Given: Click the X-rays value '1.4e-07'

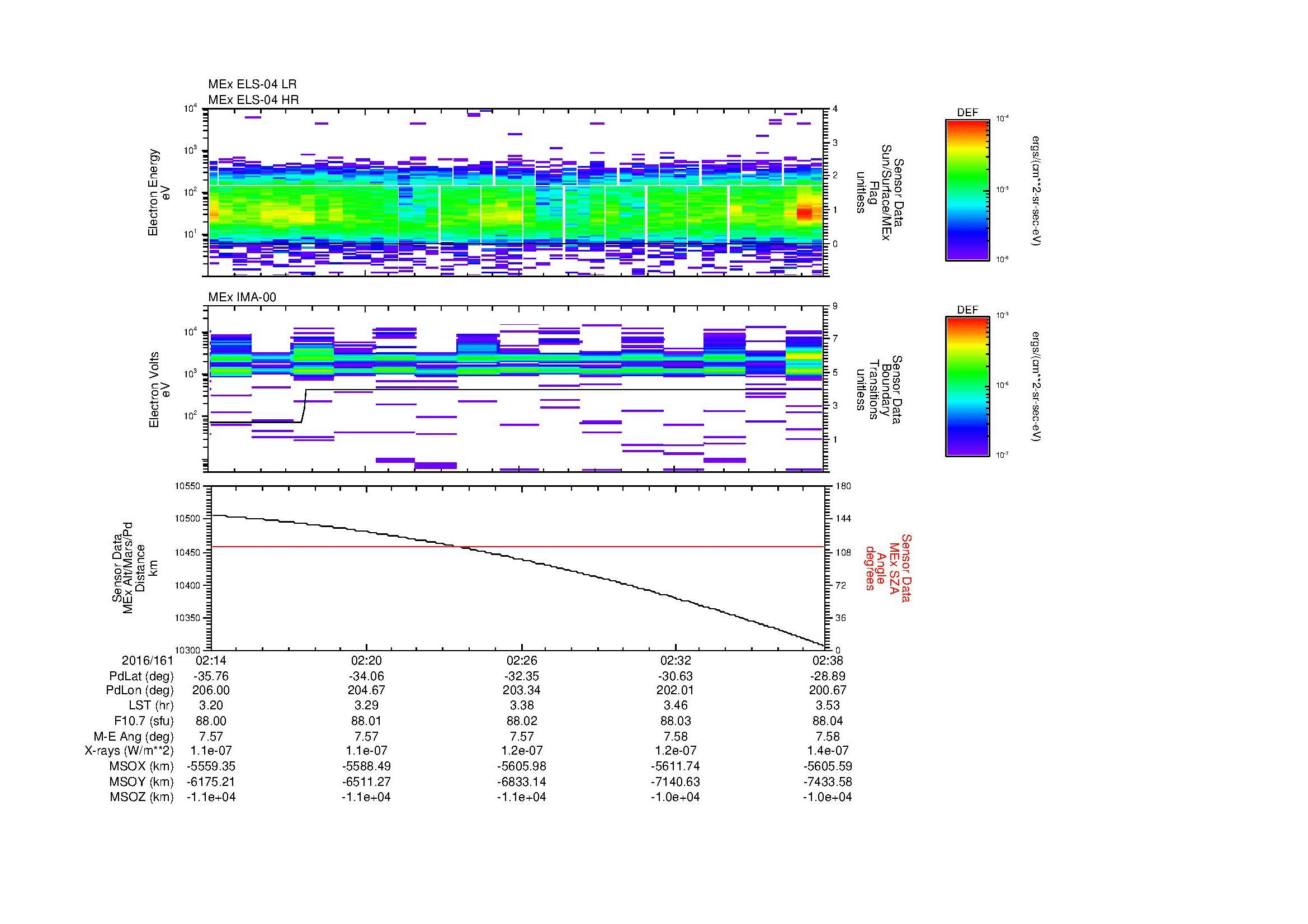Looking at the screenshot, I should click(x=828, y=750).
